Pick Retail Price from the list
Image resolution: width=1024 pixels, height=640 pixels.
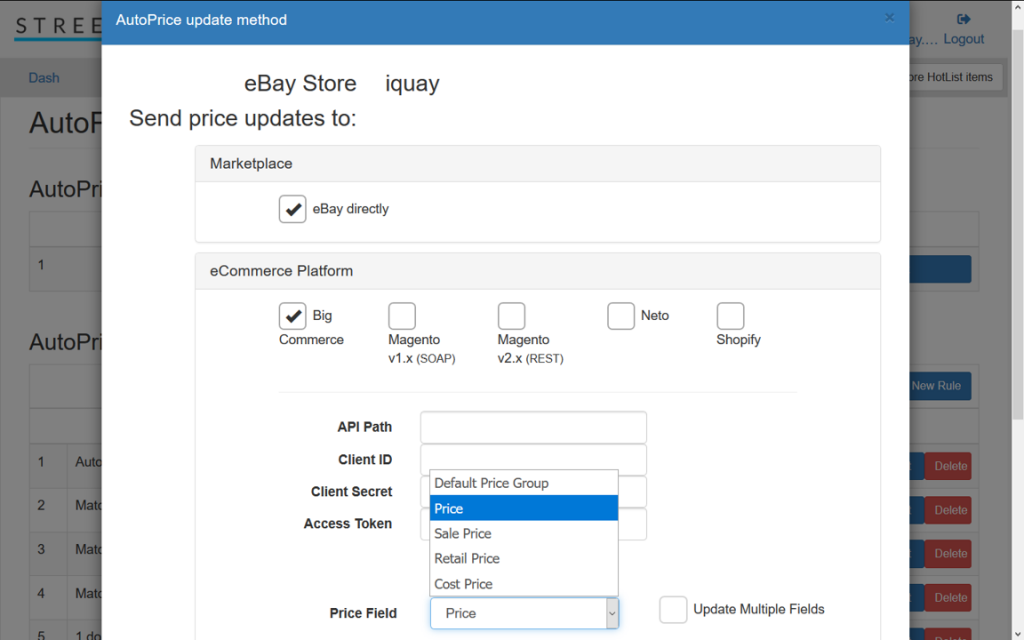click(x=524, y=558)
